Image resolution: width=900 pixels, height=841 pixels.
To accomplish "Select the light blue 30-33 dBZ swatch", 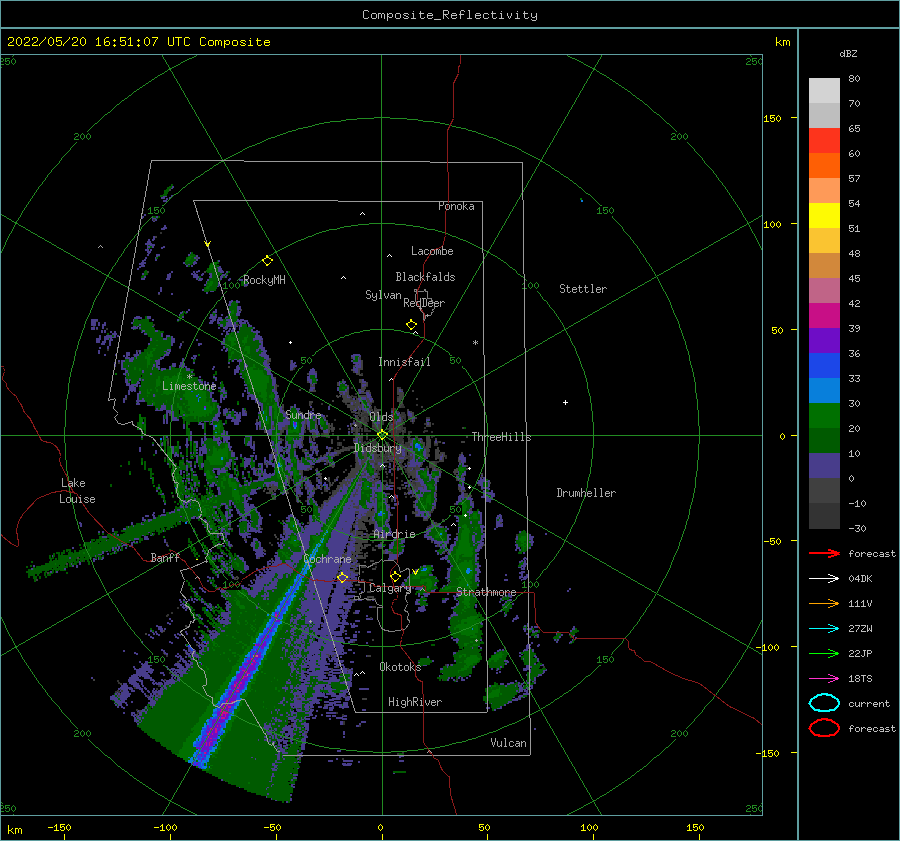I will pos(824,390).
